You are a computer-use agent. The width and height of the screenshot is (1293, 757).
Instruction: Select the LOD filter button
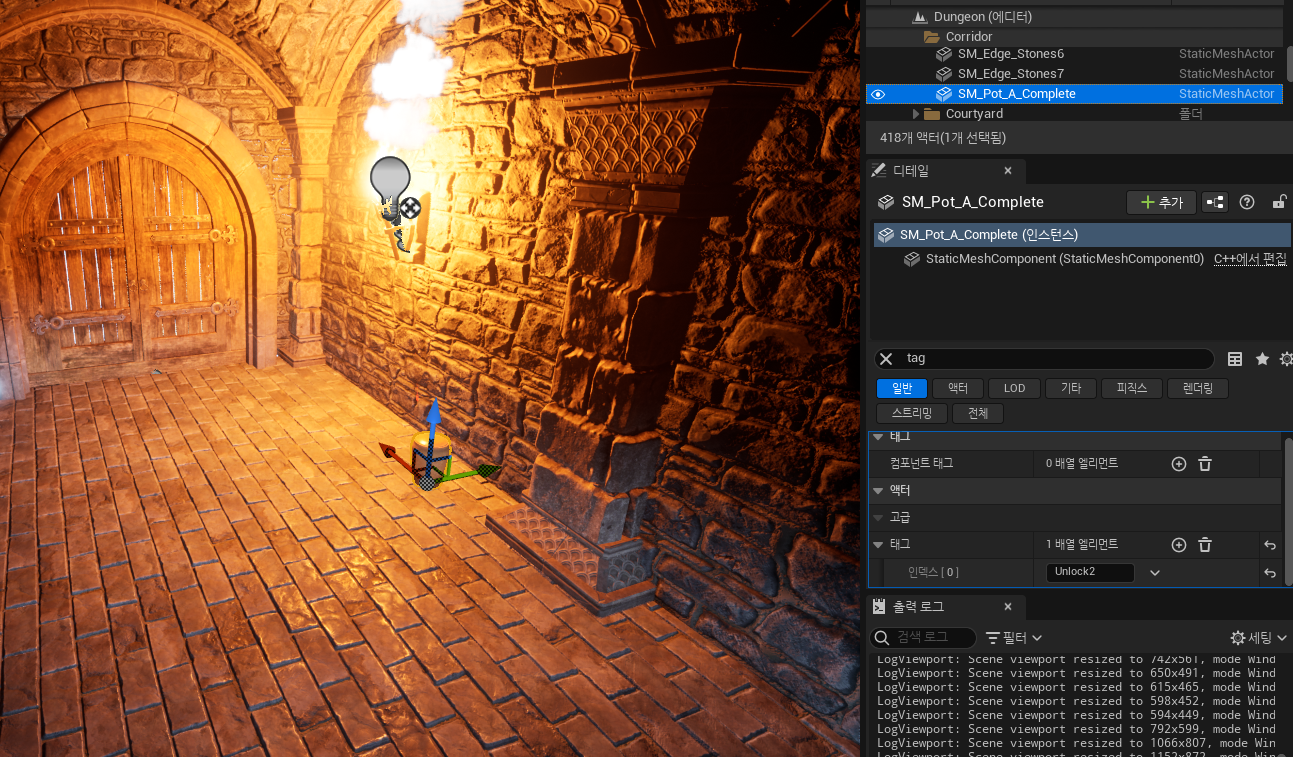1014,389
